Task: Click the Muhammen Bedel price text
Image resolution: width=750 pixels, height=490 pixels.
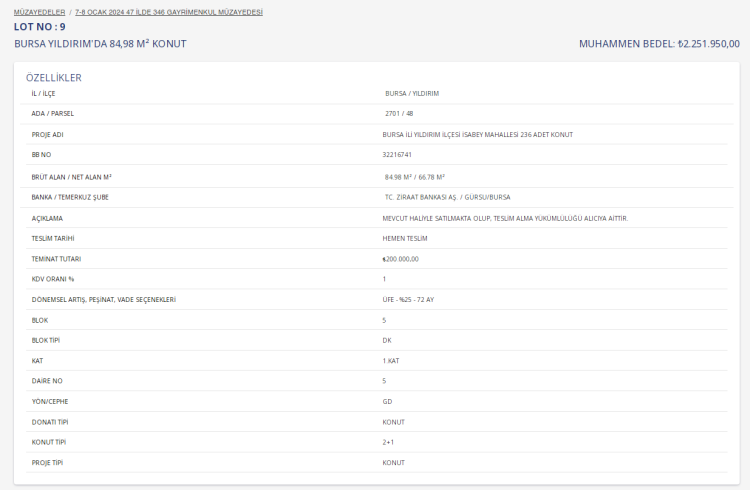Action: click(659, 44)
